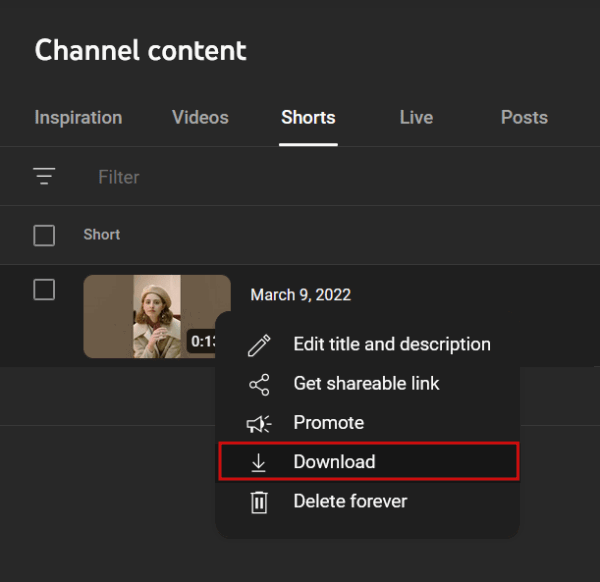Image resolution: width=600 pixels, height=582 pixels.
Task: Click the Short column header
Action: 101,235
